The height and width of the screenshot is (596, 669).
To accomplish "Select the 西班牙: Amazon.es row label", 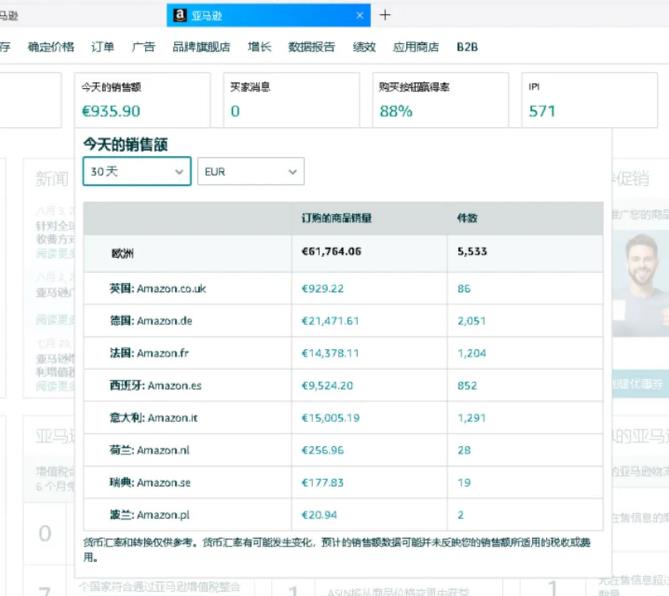I will tap(156, 386).
